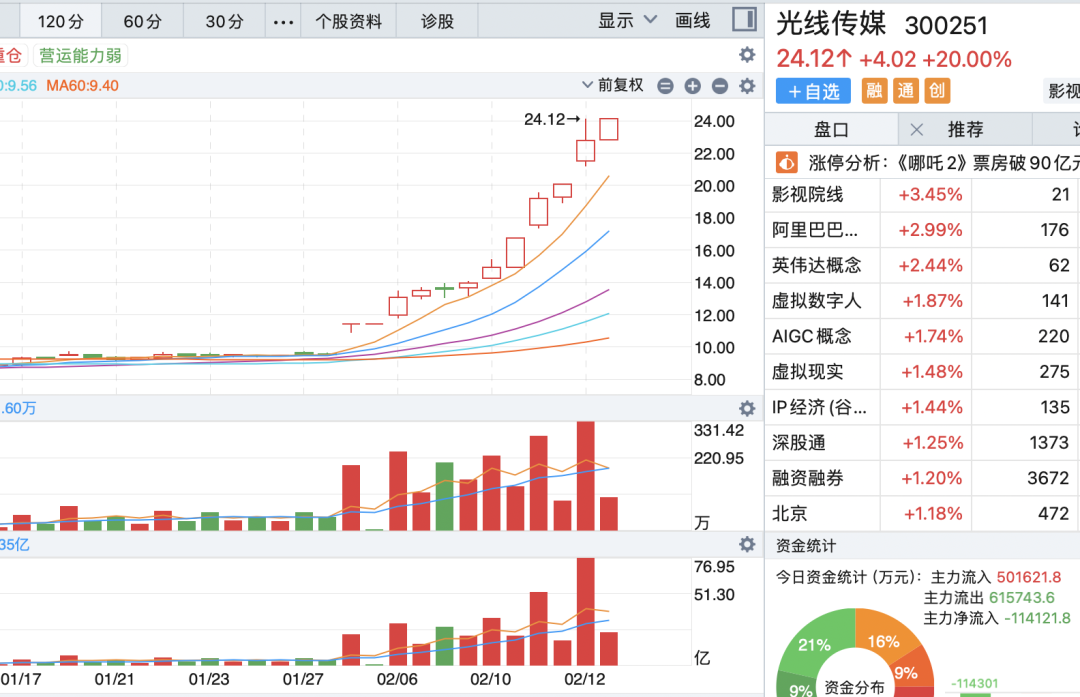Click the orange 融 badge
Image resolution: width=1080 pixels, height=697 pixels.
click(875, 90)
